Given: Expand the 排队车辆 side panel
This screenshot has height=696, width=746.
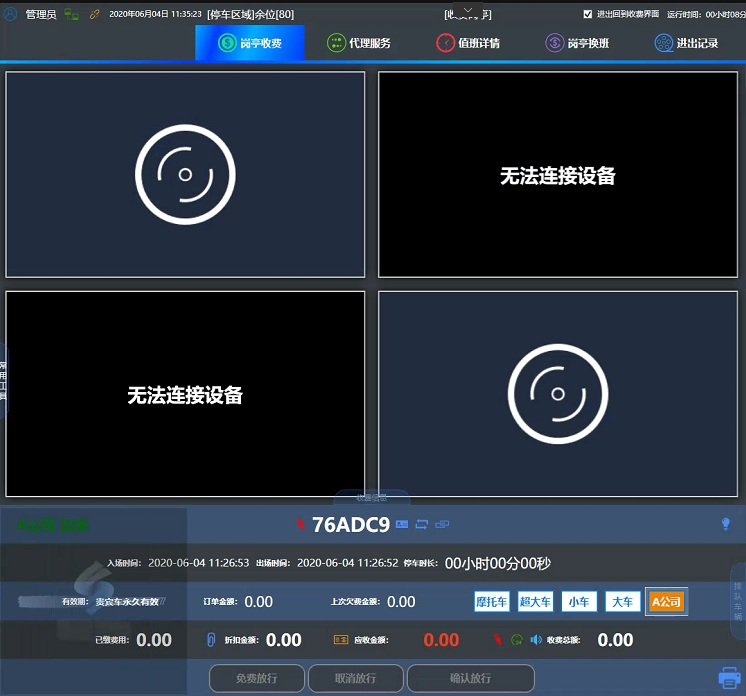Looking at the screenshot, I should (738, 600).
